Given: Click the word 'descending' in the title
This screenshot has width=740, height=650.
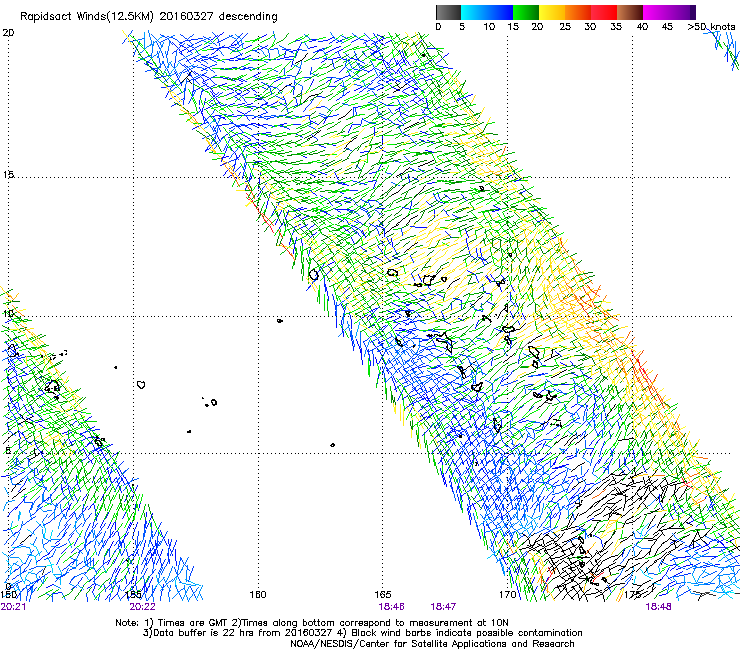Looking at the screenshot, I should click(248, 17).
